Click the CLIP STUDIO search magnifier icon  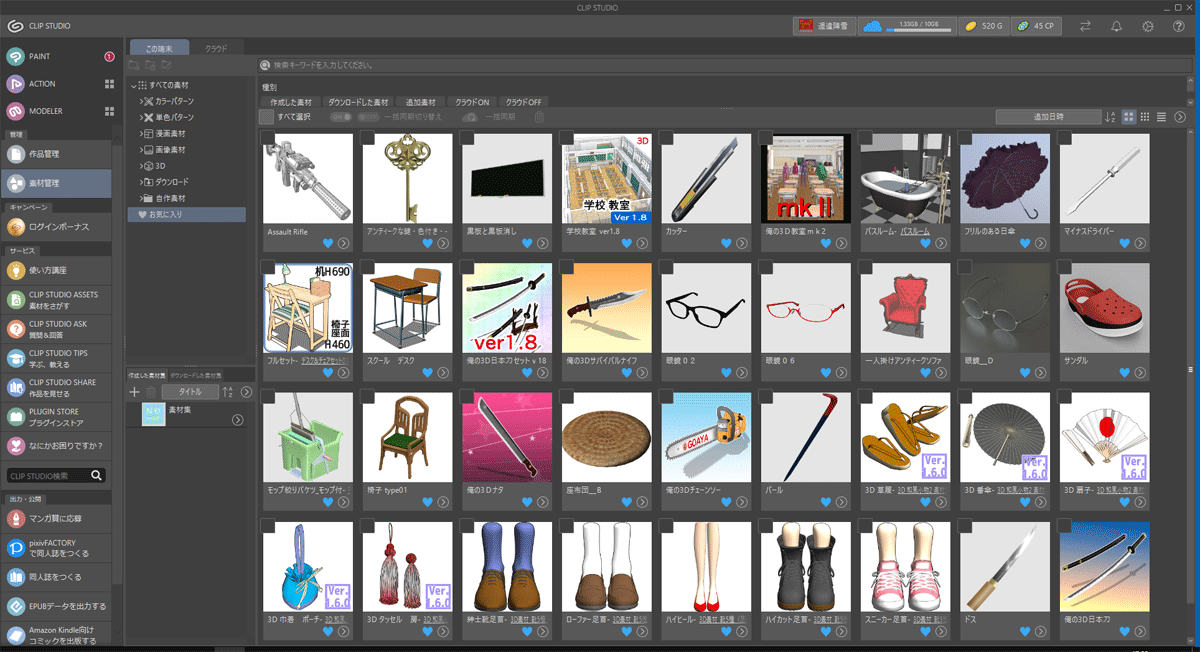[96, 476]
